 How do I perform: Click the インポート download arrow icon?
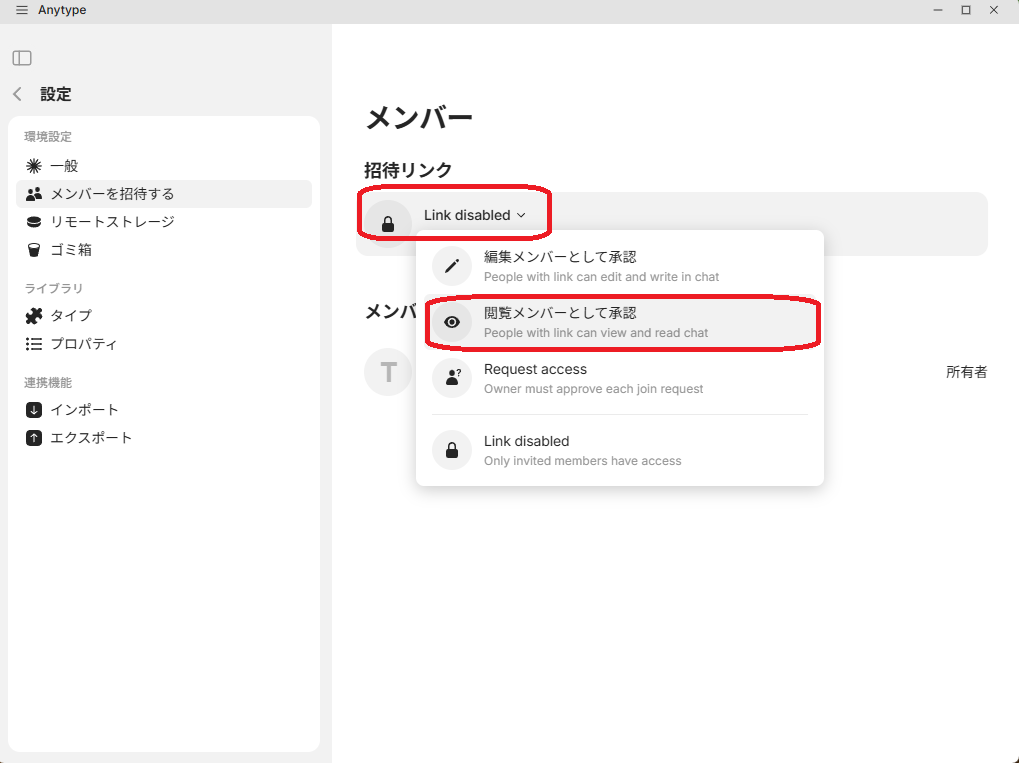[x=34, y=410]
